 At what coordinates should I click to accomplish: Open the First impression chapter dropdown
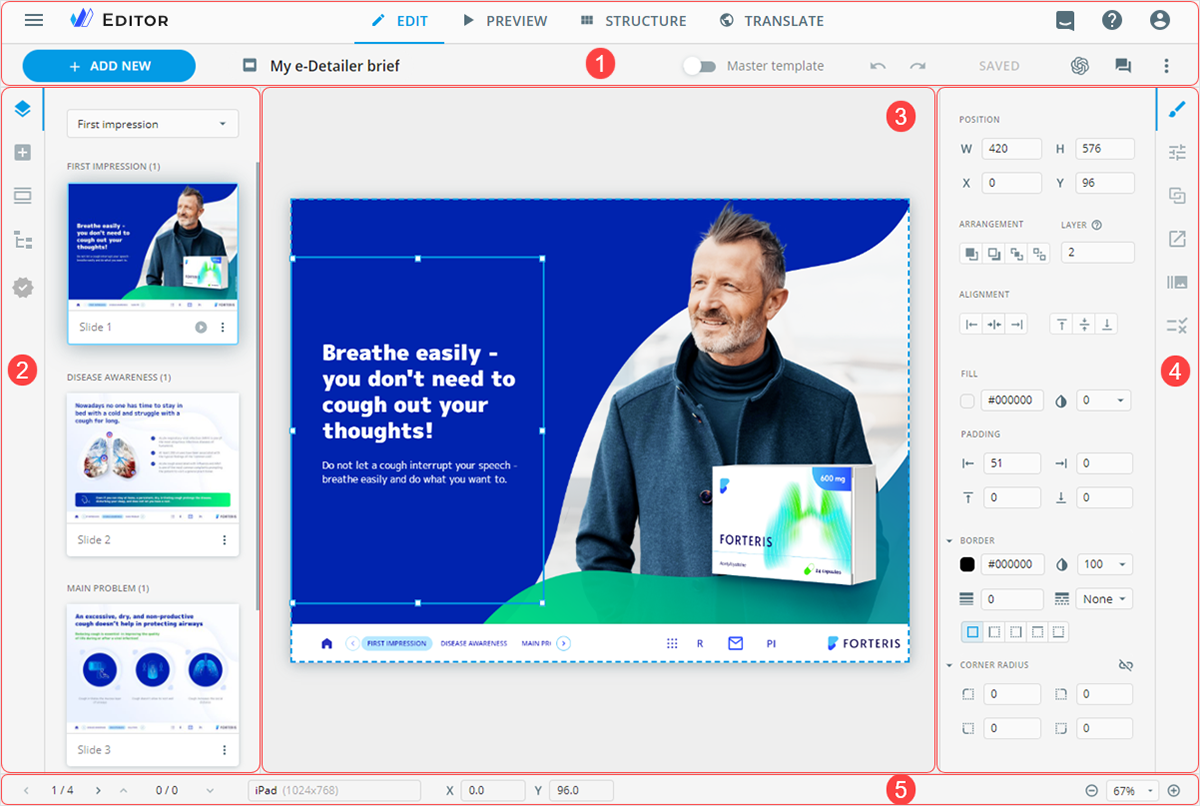(x=152, y=124)
